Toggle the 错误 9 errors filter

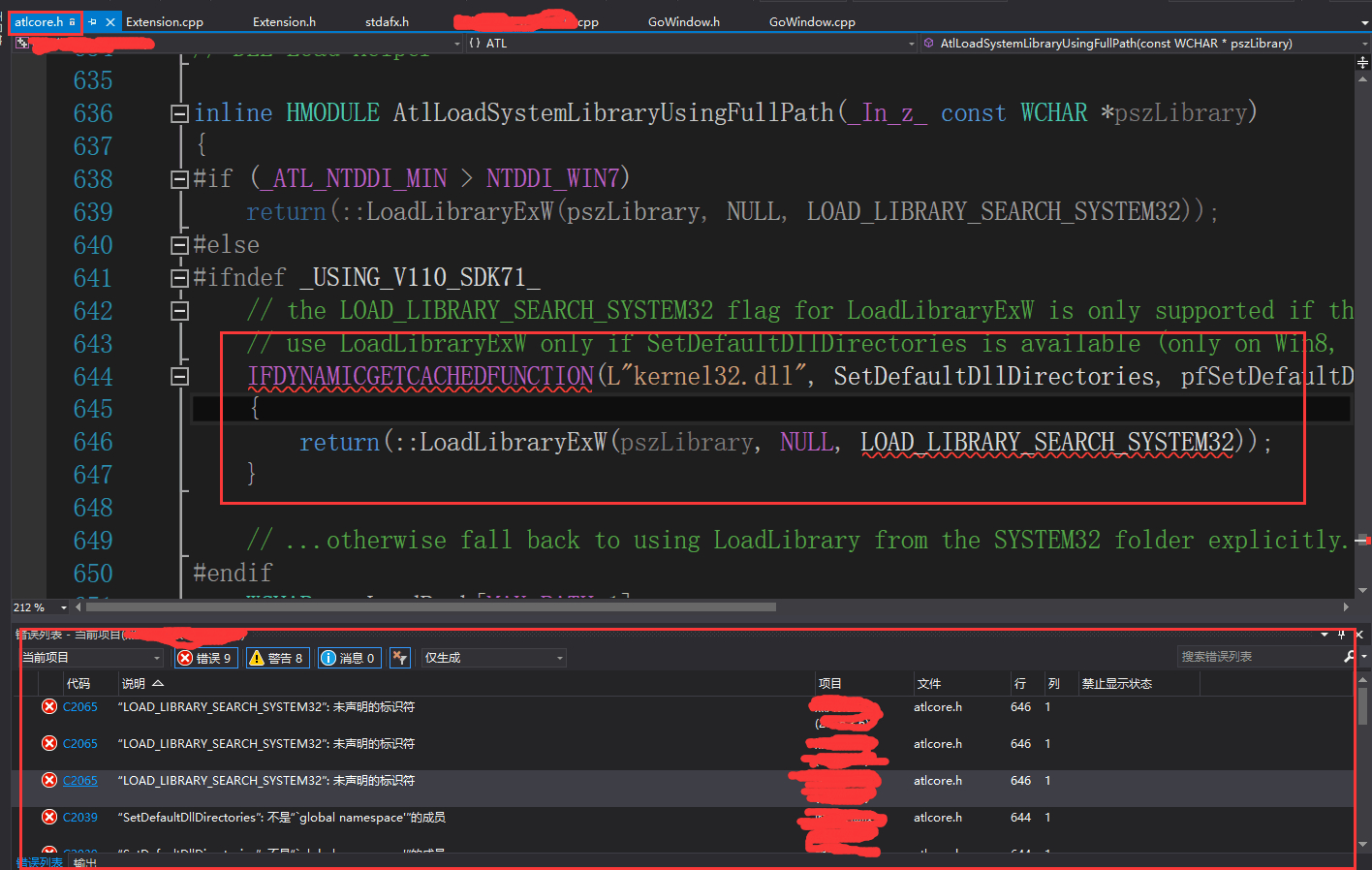pos(204,658)
